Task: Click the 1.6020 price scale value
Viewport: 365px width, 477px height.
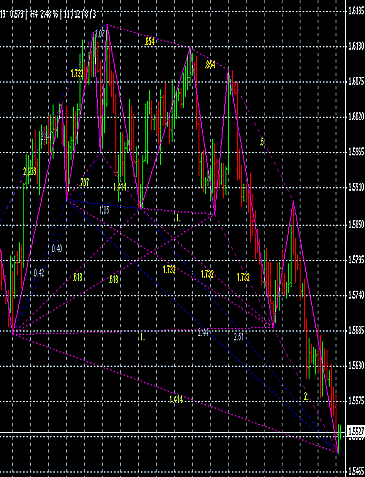Action: [x=356, y=117]
